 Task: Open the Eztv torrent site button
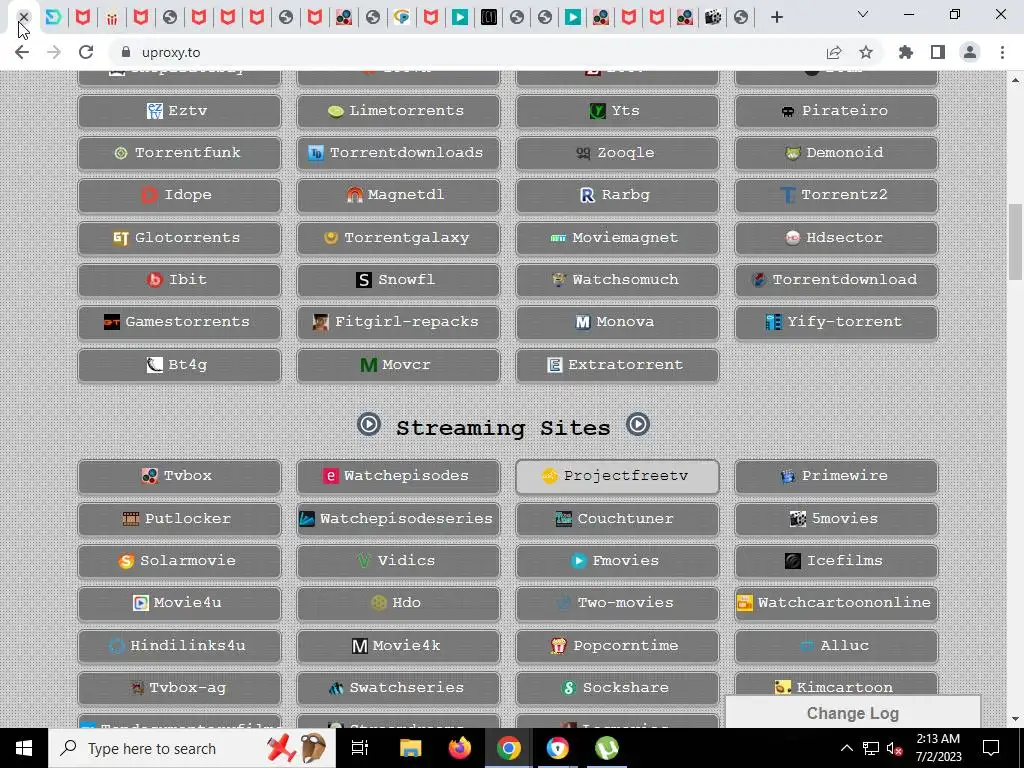tap(179, 110)
